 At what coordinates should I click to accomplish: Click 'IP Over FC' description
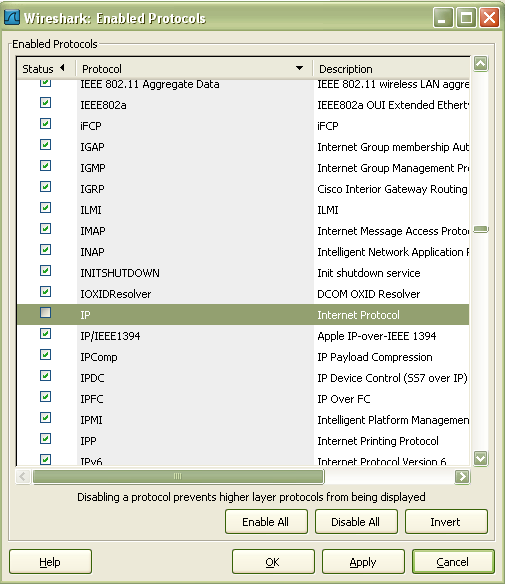[x=344, y=399]
